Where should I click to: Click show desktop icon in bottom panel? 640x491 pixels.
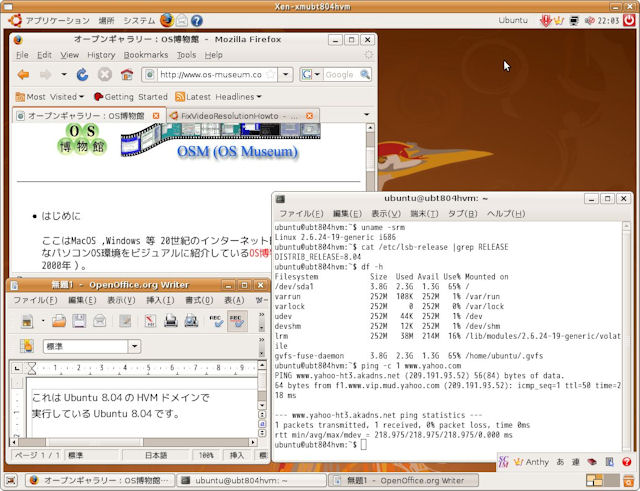11,480
